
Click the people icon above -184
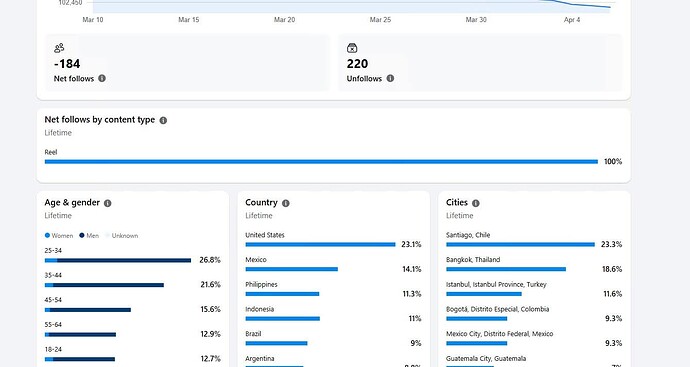59,48
